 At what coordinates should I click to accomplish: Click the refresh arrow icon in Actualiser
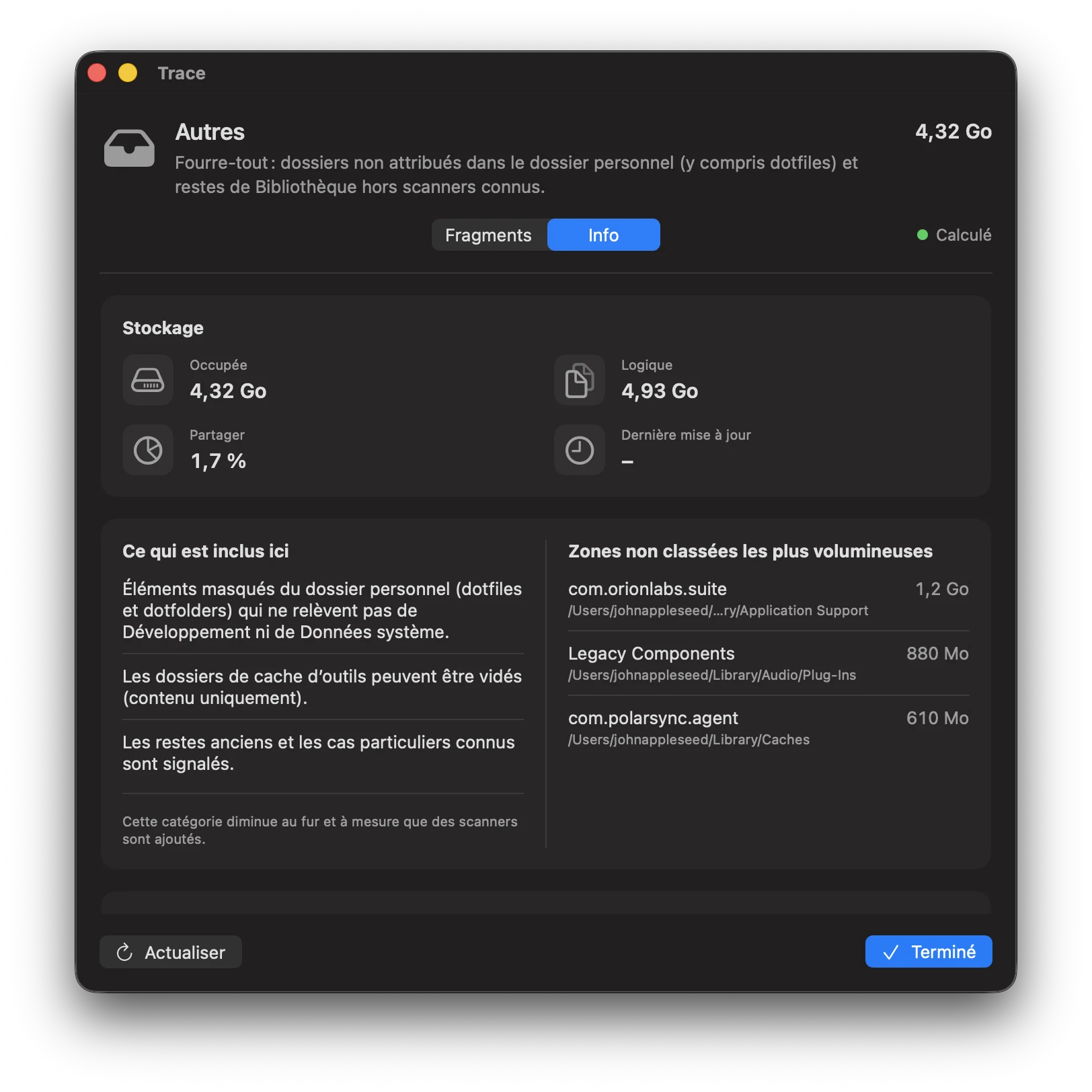(124, 952)
